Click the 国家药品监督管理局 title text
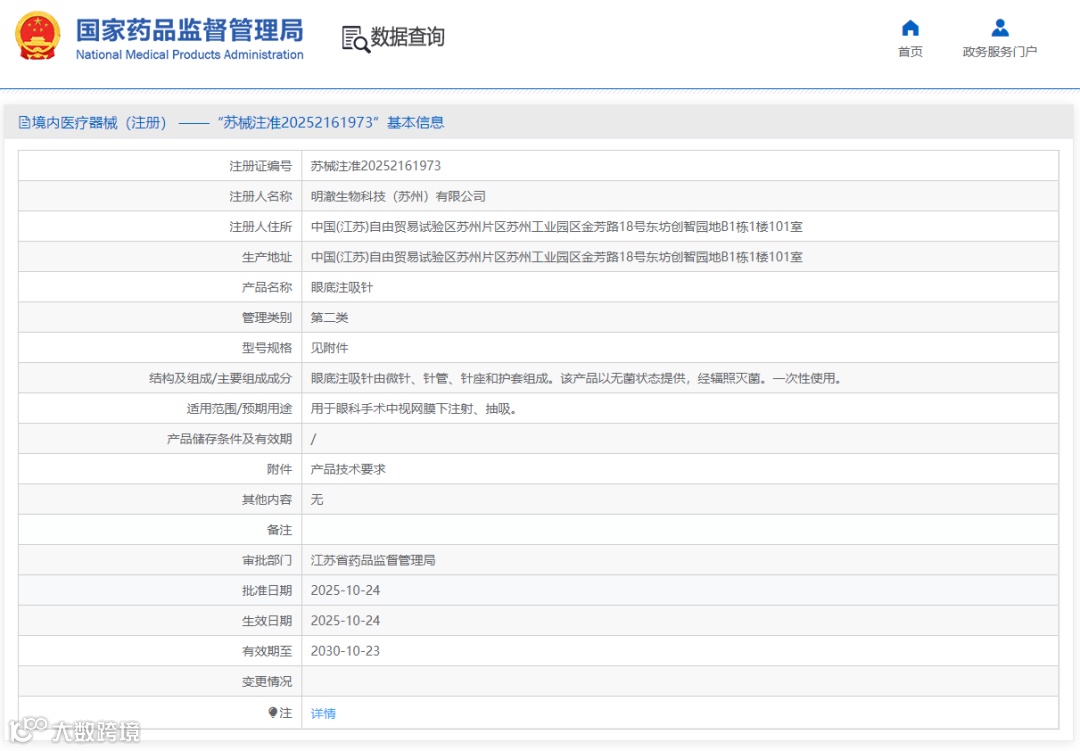Viewport: 1080px width, 751px height. [189, 30]
